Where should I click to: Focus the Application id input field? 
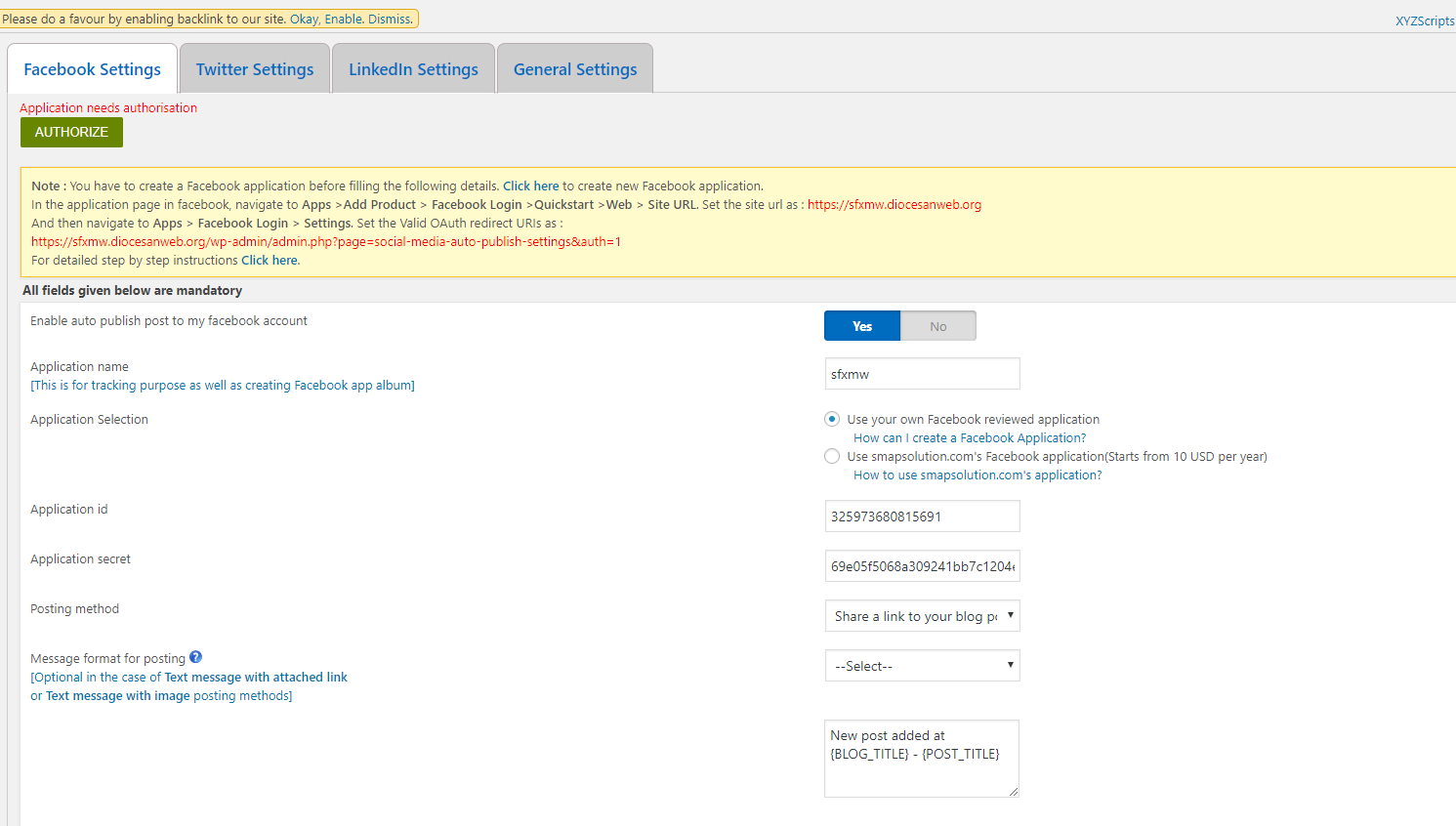922,516
